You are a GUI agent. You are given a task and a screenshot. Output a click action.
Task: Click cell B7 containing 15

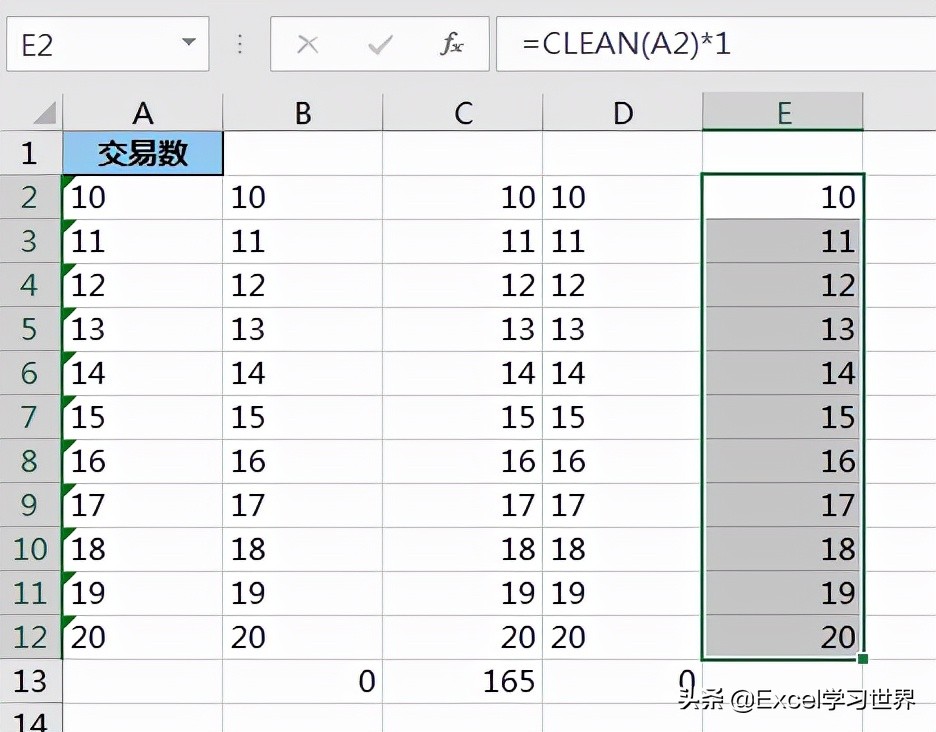point(303,417)
